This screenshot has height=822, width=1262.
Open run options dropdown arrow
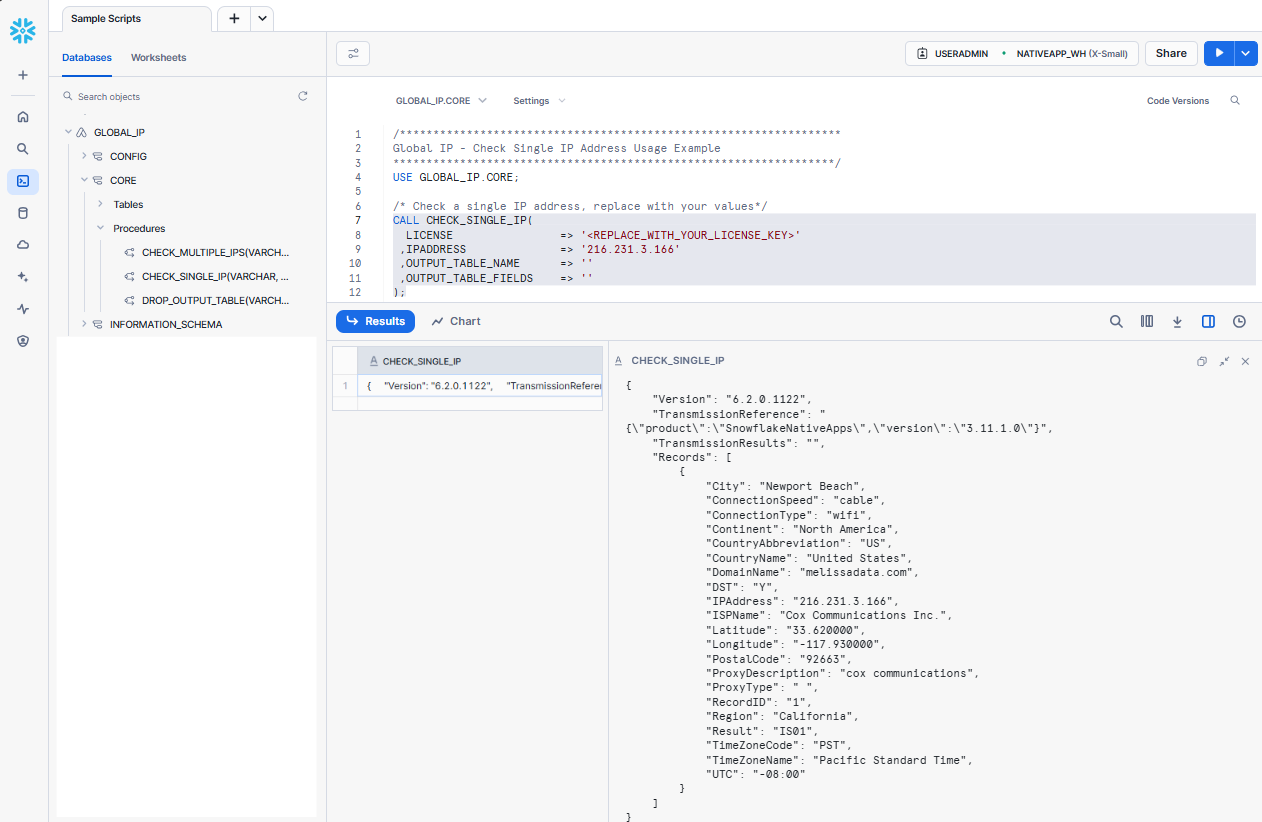[1246, 53]
